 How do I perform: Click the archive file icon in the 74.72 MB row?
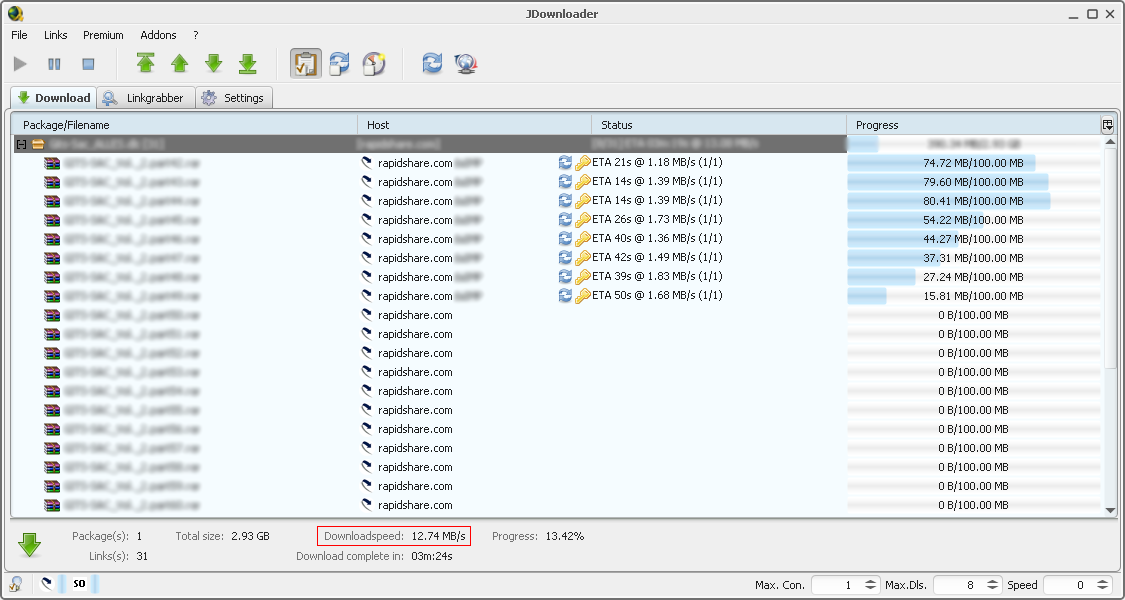52,163
